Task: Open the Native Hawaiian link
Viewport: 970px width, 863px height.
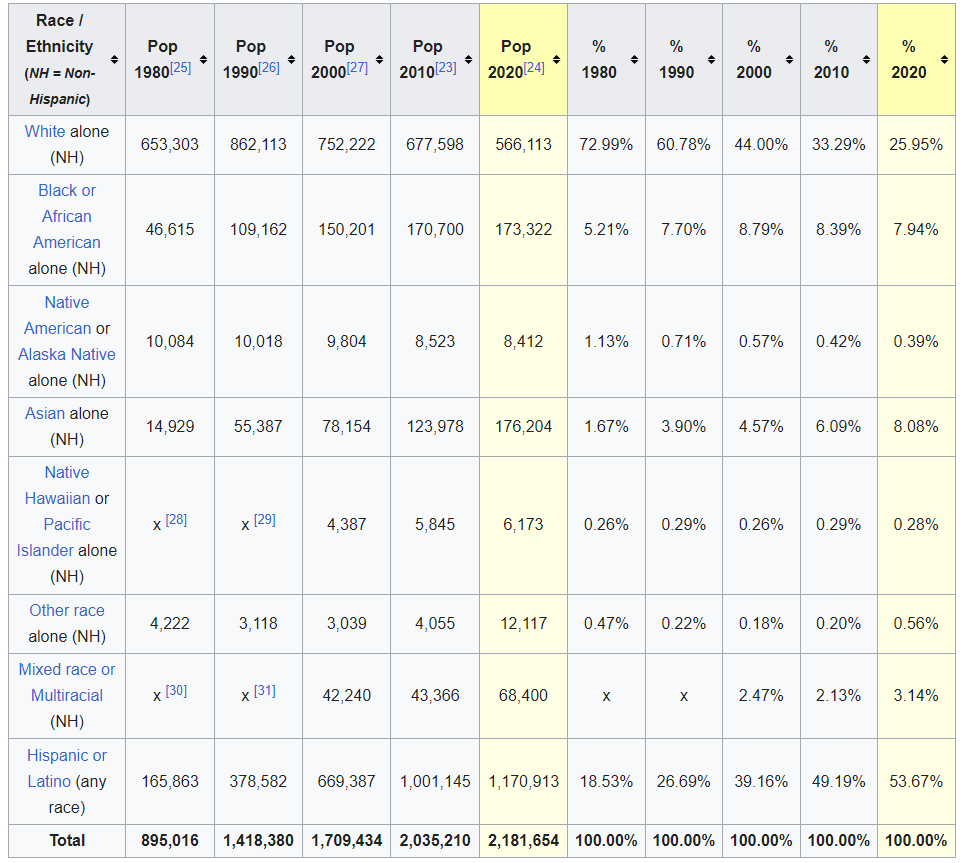Action: (58, 486)
